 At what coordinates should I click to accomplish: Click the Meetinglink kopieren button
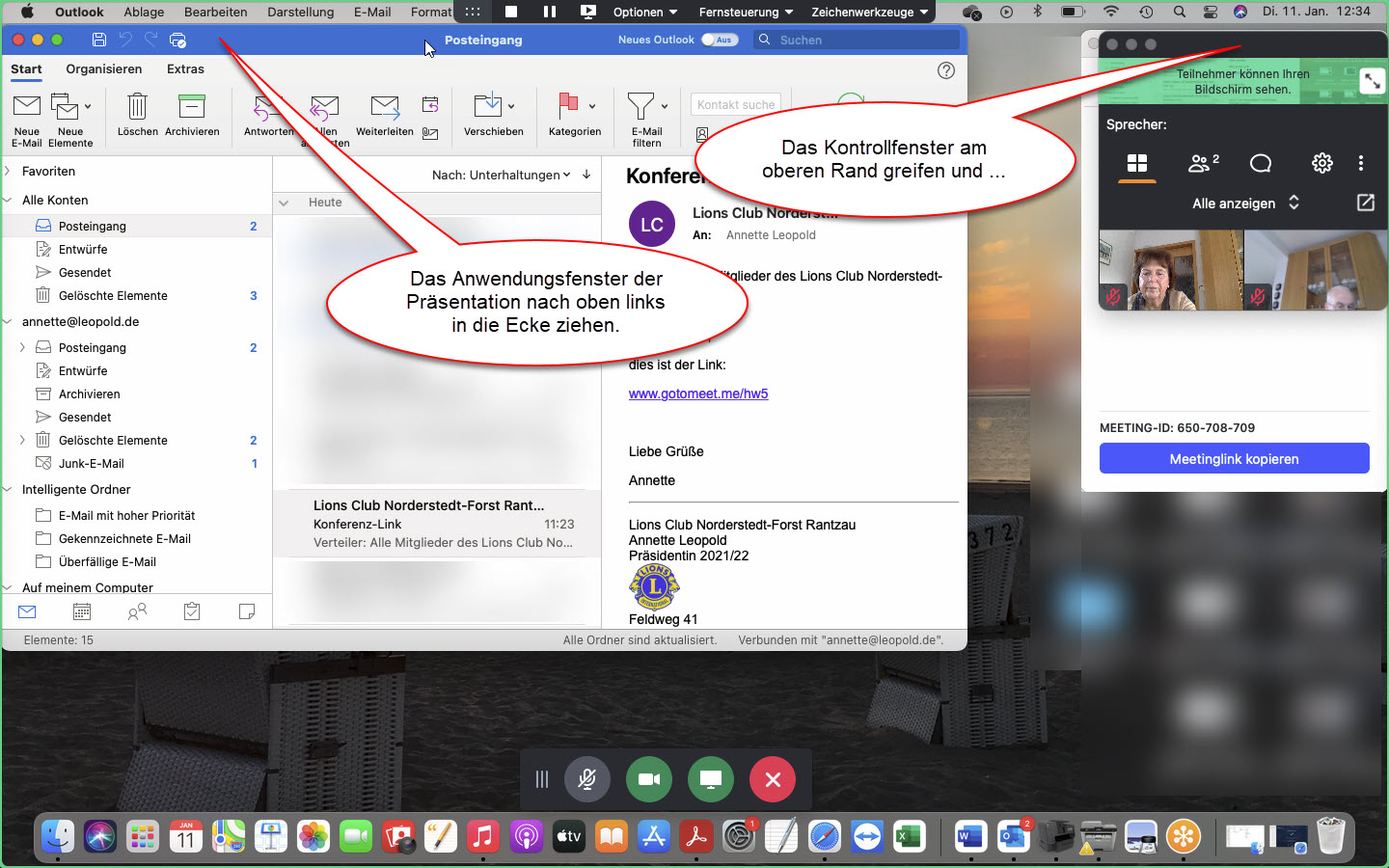tap(1235, 459)
